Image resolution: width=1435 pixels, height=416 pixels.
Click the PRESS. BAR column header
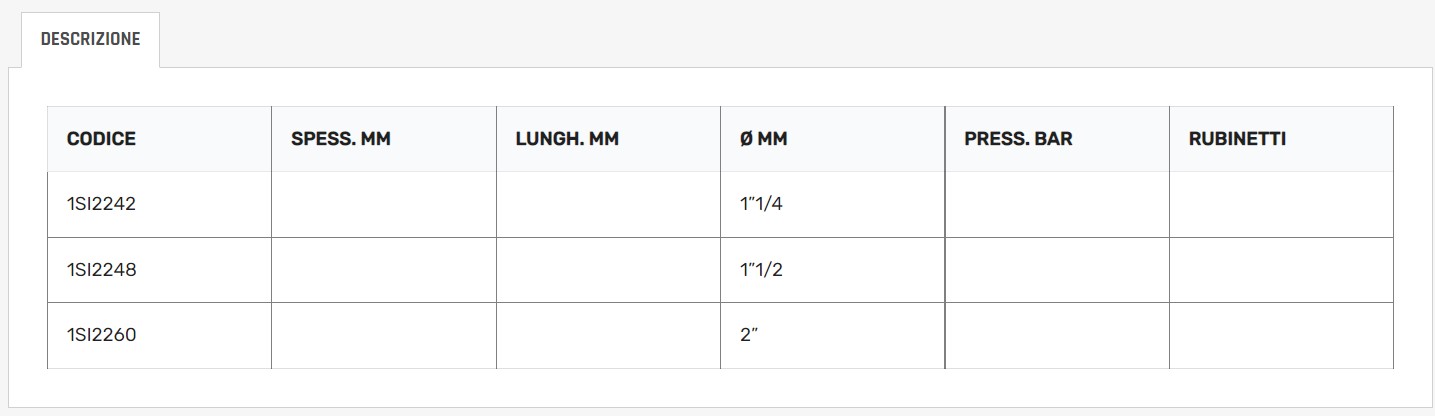click(x=1018, y=139)
